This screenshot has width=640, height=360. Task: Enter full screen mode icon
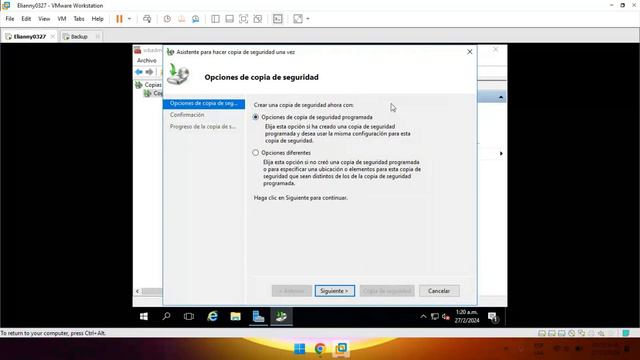coord(243,19)
